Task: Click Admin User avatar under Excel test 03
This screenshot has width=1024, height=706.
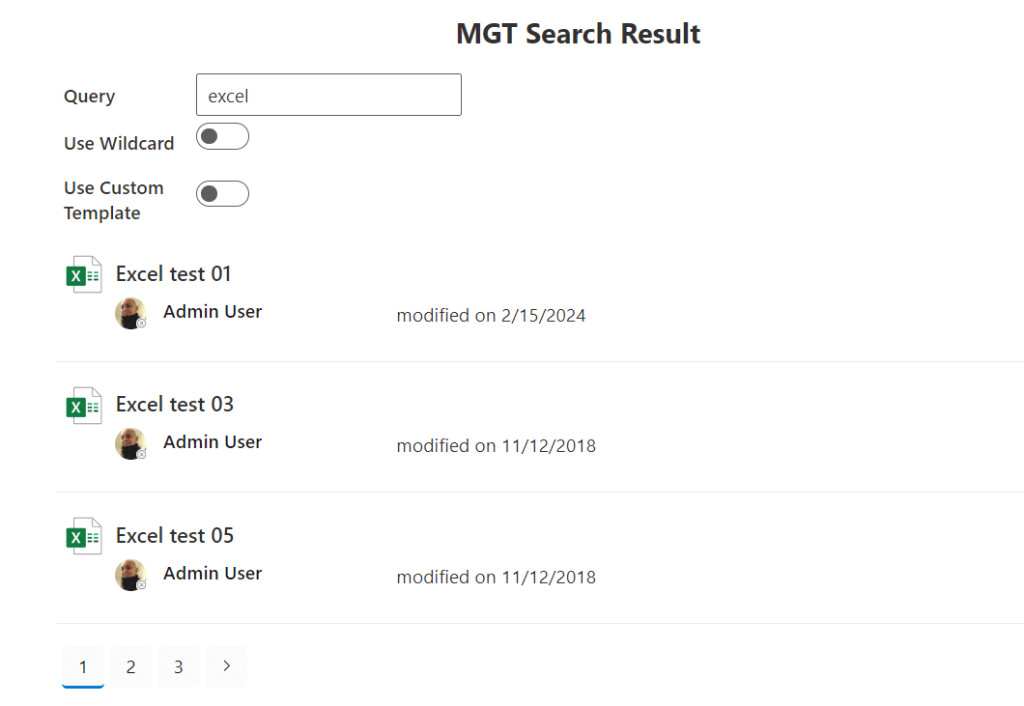Action: click(130, 444)
